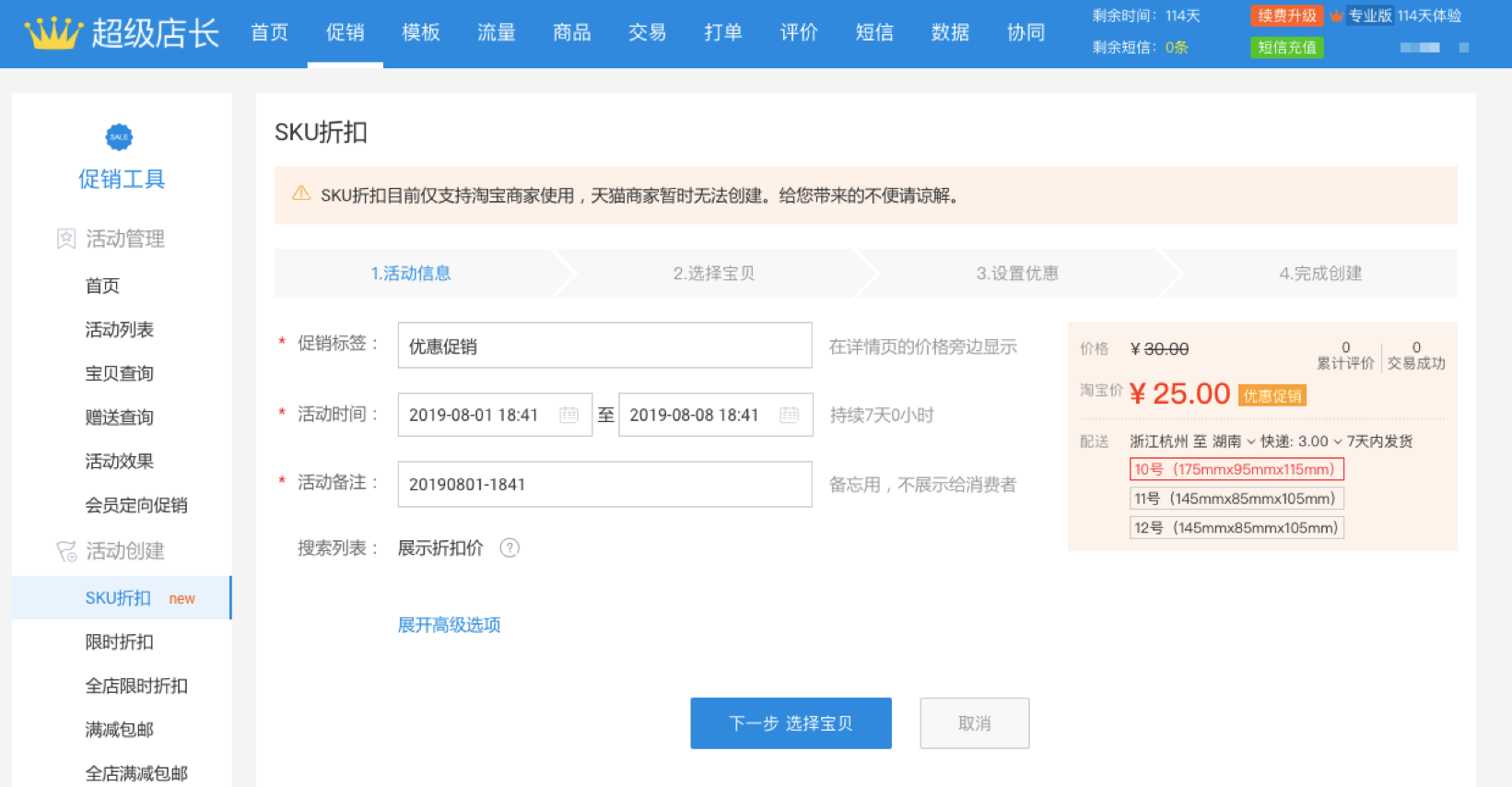Open the end date calendar icon
This screenshot has height=787, width=1512.
point(790,415)
